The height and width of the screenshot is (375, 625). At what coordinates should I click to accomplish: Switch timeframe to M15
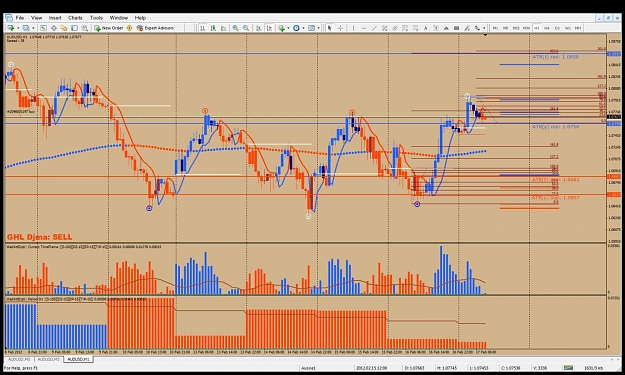(516, 28)
